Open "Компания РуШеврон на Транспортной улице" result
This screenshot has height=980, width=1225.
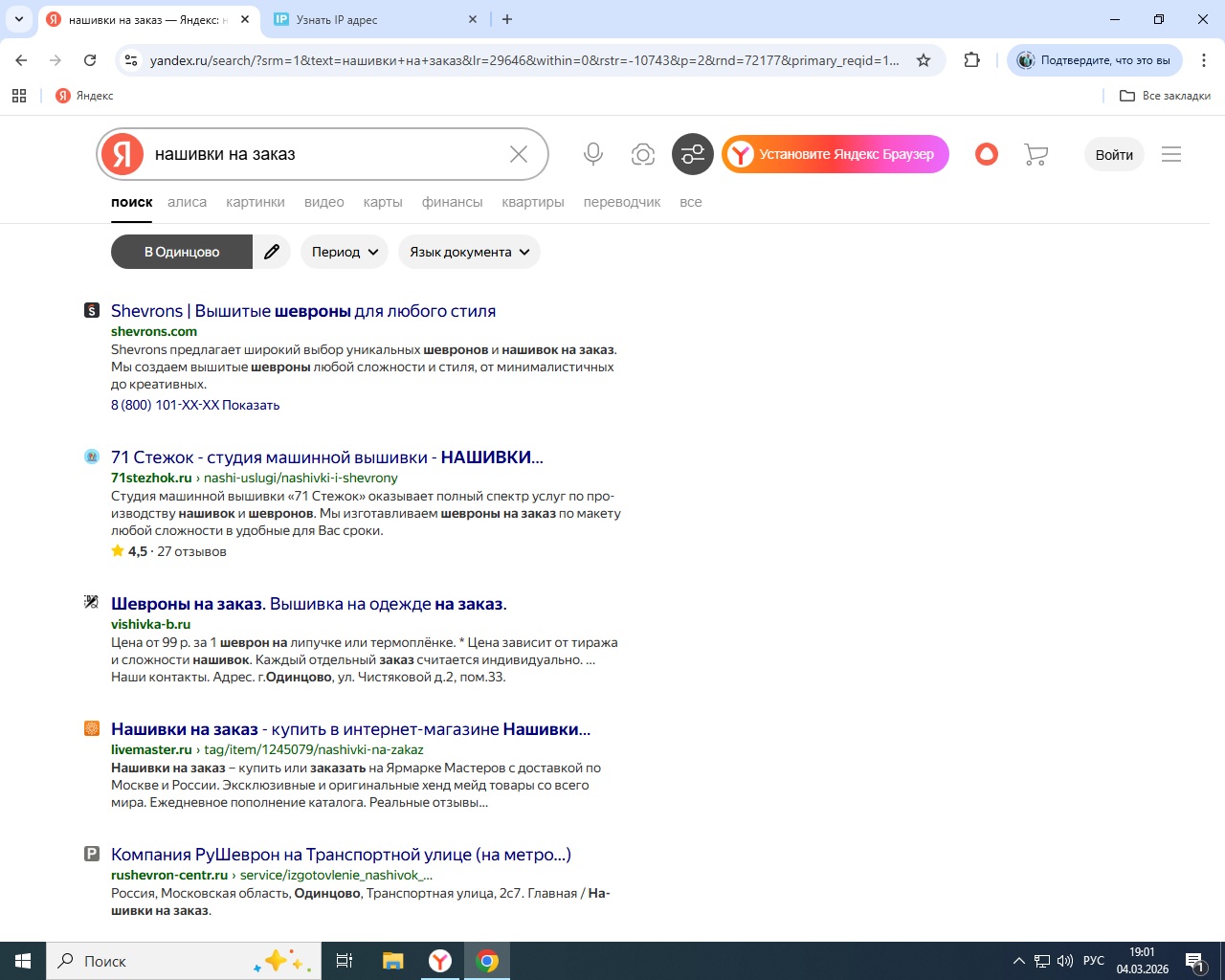(341, 855)
